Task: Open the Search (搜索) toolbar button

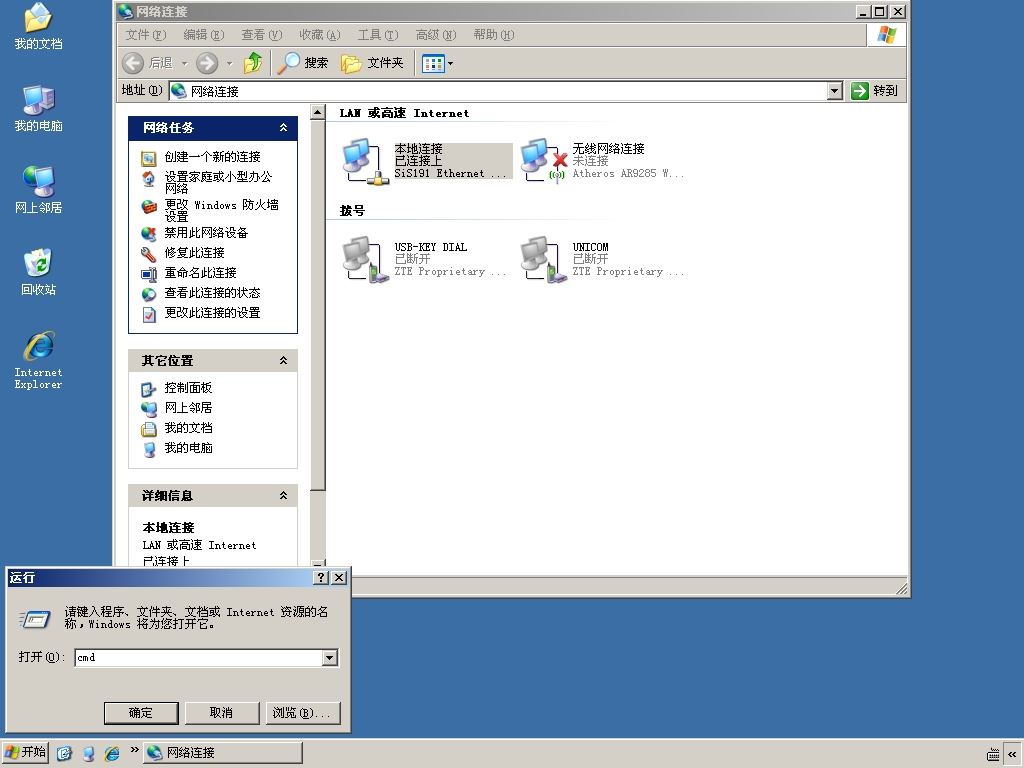Action: pyautogui.click(x=302, y=63)
